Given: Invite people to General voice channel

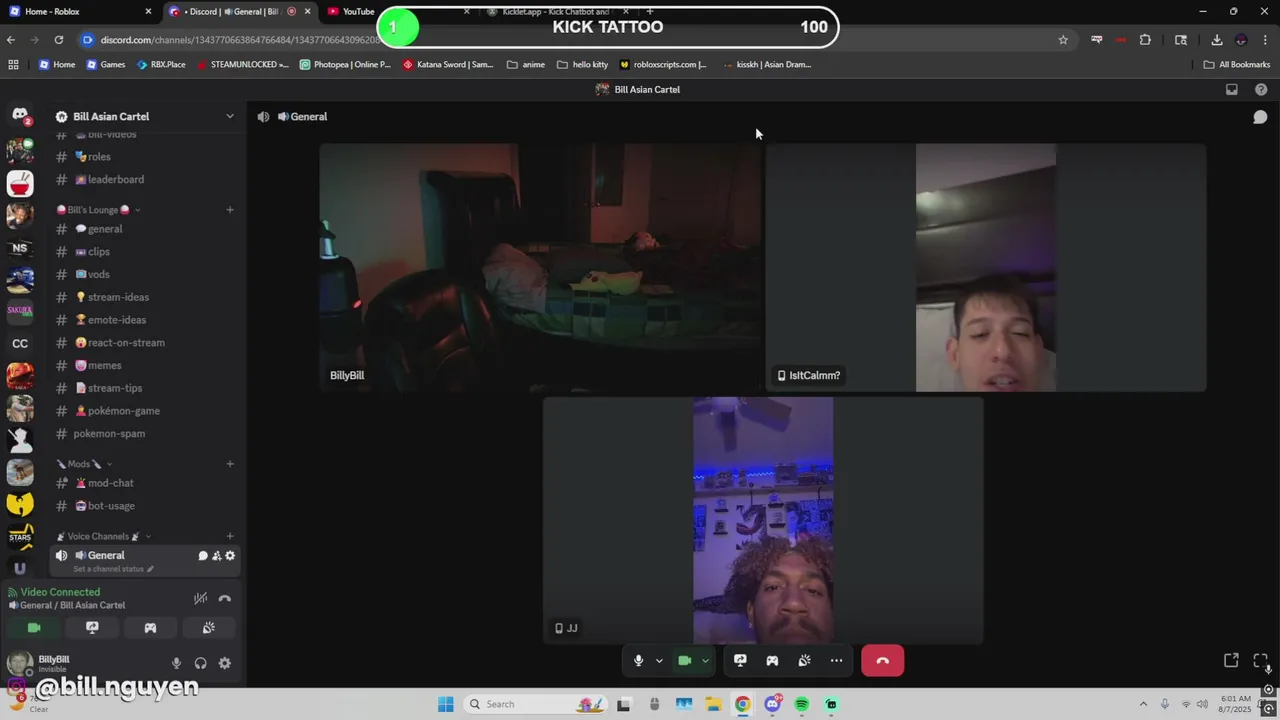Looking at the screenshot, I should pyautogui.click(x=216, y=556).
